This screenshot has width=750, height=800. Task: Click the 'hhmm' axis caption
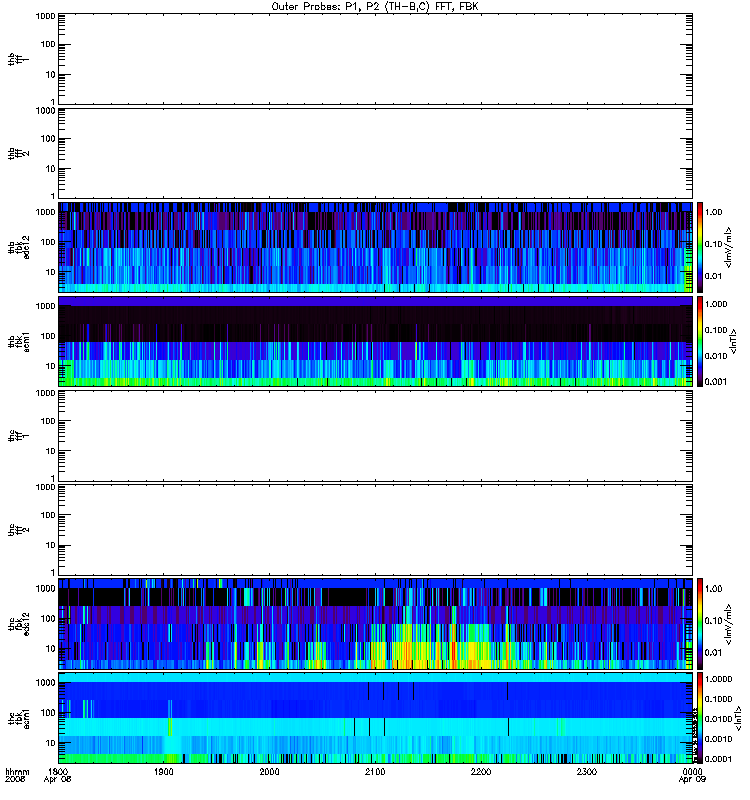point(17,772)
